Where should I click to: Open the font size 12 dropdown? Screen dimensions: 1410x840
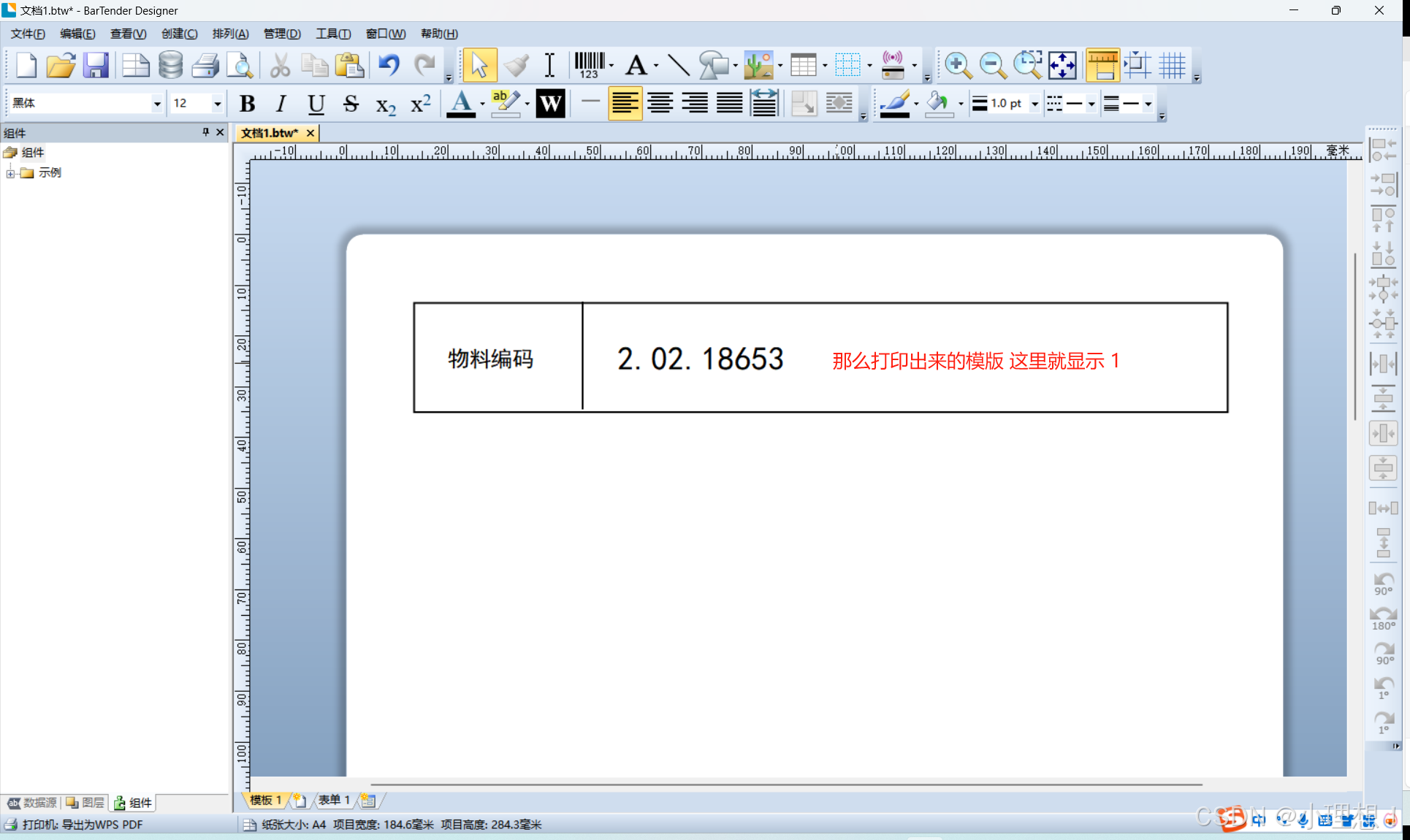[x=217, y=104]
